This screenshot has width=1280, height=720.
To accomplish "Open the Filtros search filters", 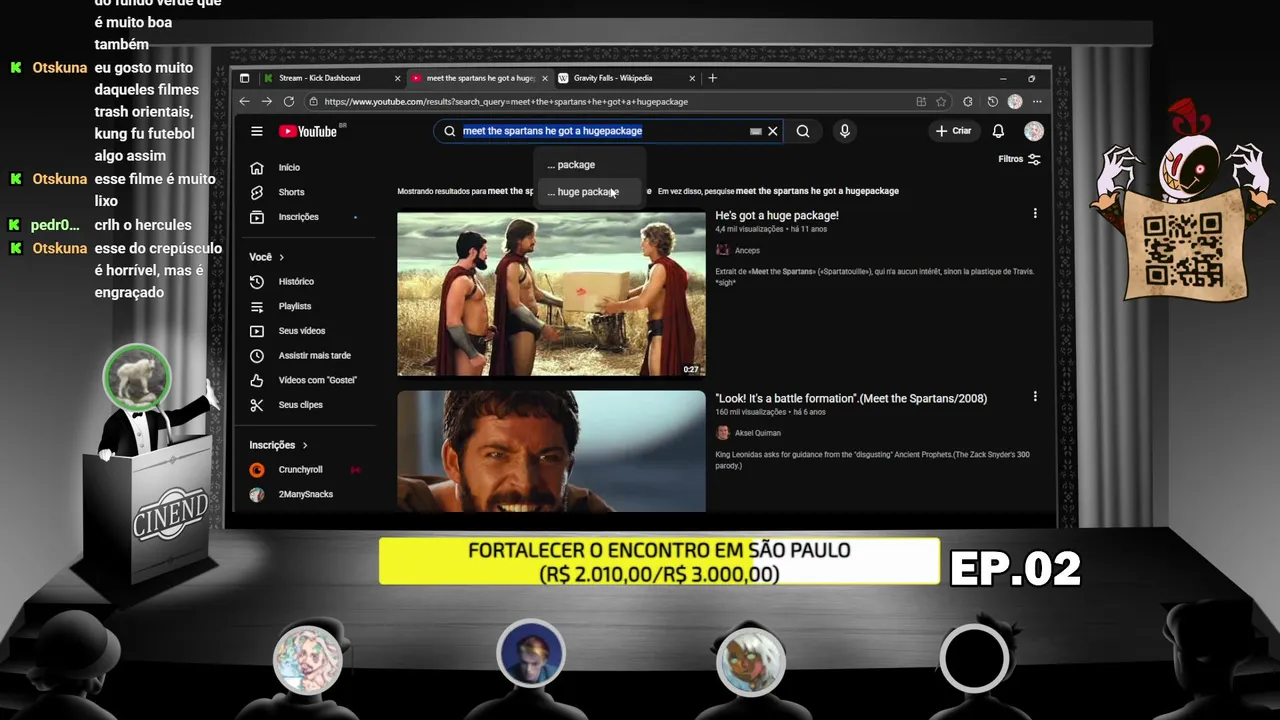I will click(x=1020, y=159).
